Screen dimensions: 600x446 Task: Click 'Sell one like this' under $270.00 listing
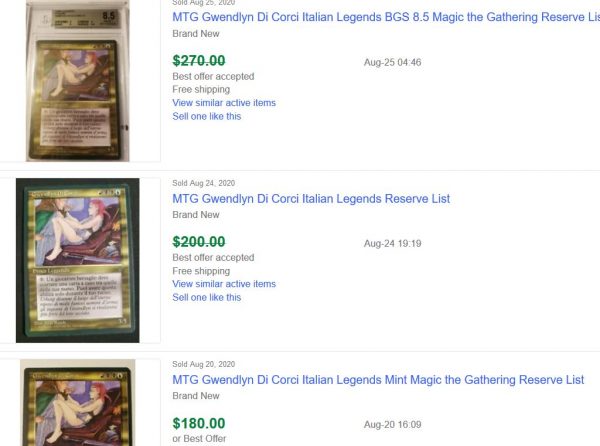click(207, 116)
